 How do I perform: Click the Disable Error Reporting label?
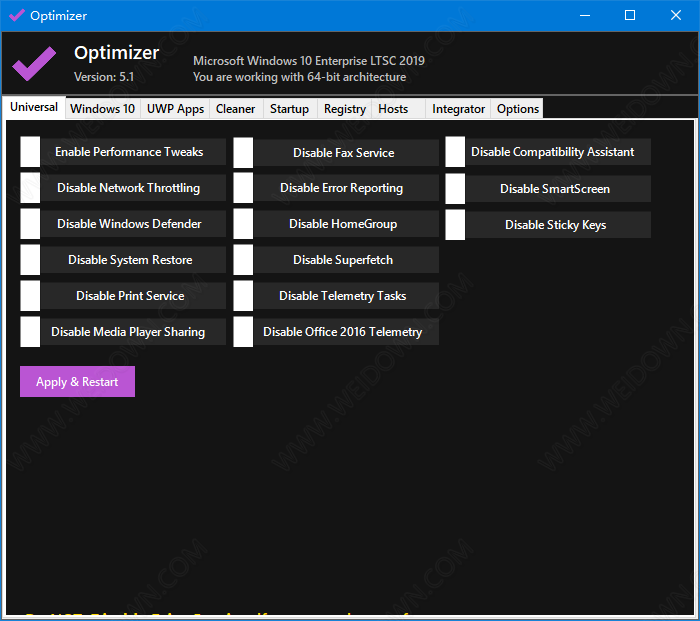(x=343, y=188)
